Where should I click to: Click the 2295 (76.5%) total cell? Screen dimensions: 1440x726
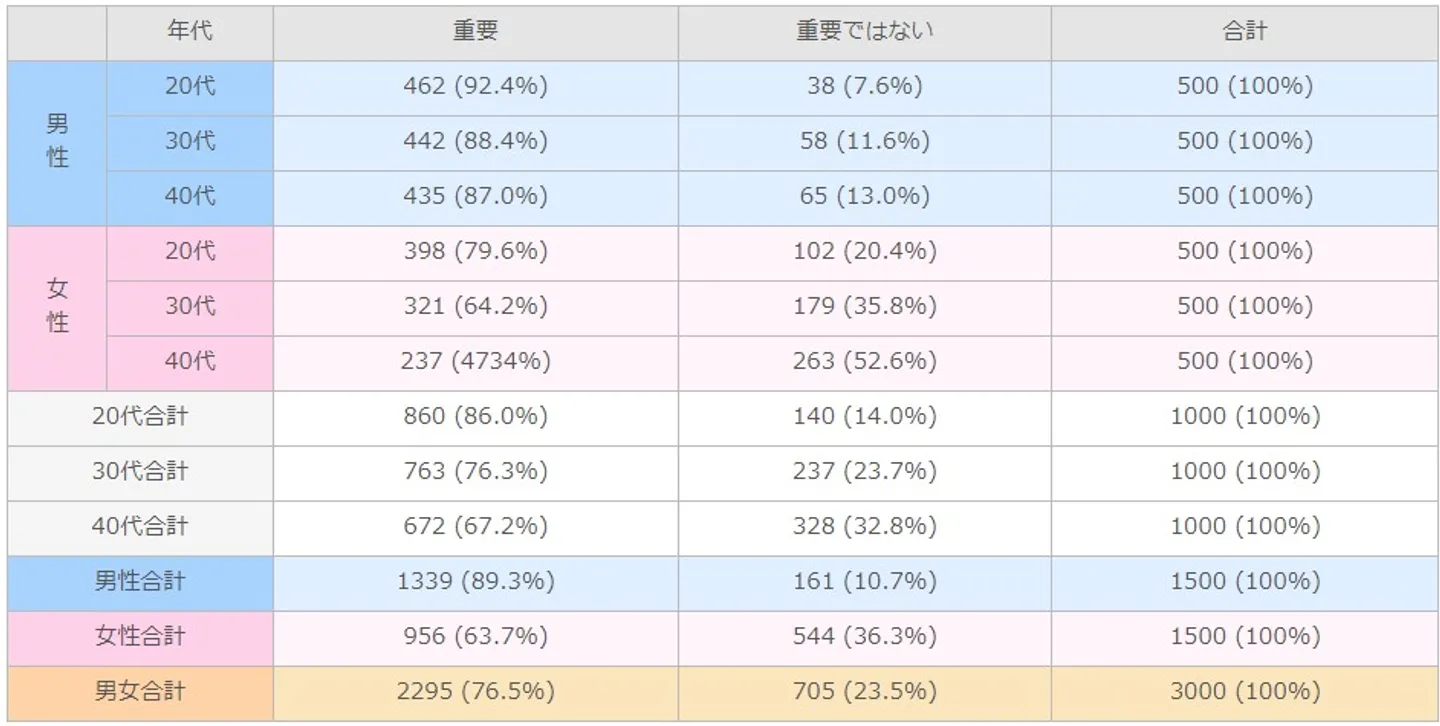click(x=475, y=692)
